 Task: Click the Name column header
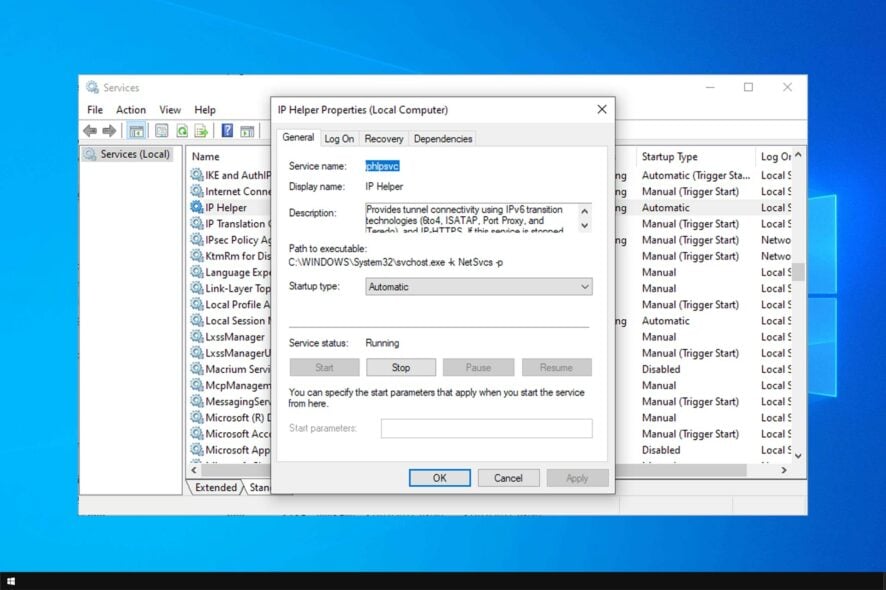(x=206, y=157)
